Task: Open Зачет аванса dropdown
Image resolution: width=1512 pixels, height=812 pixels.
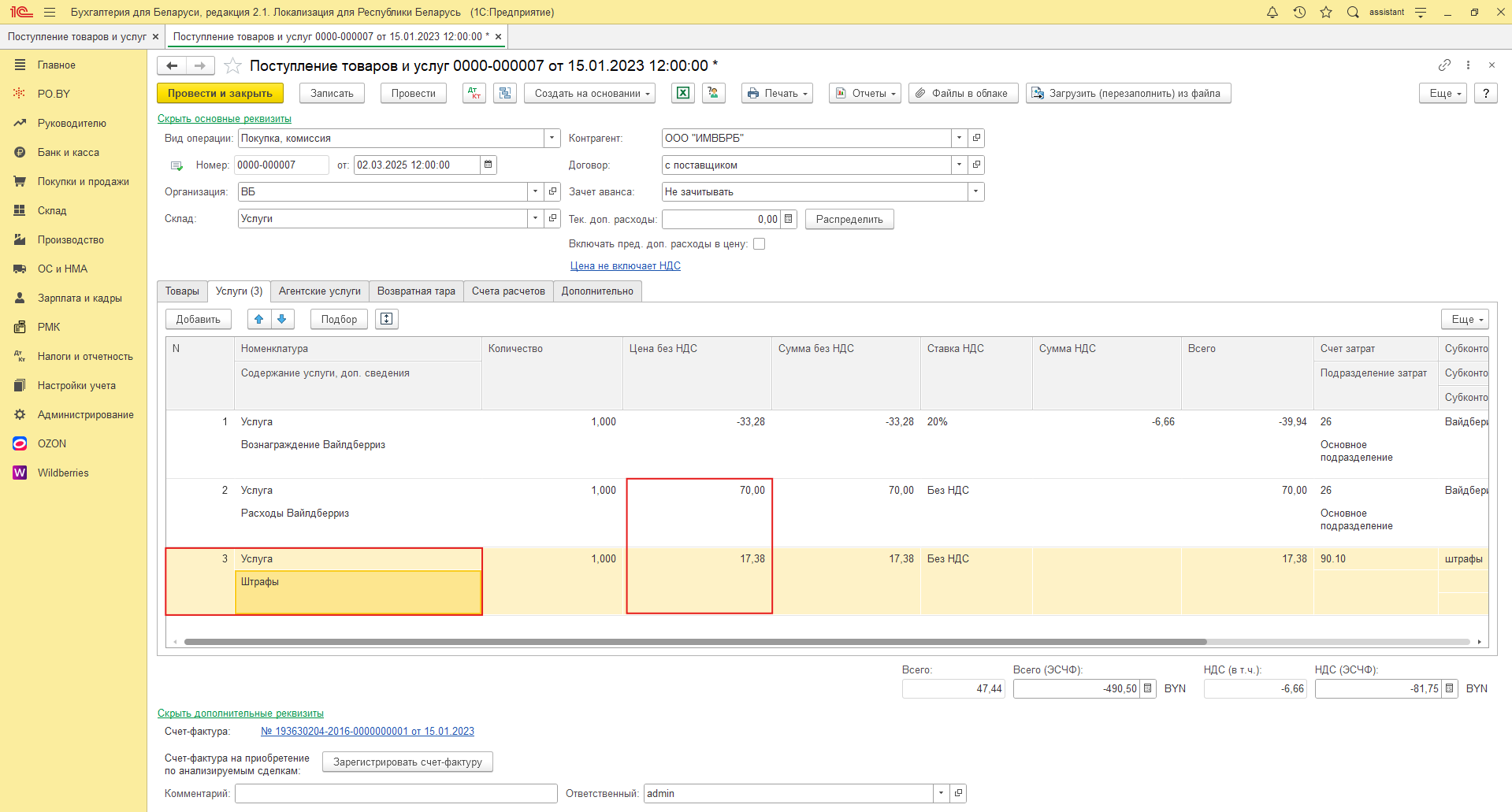Action: coord(976,191)
